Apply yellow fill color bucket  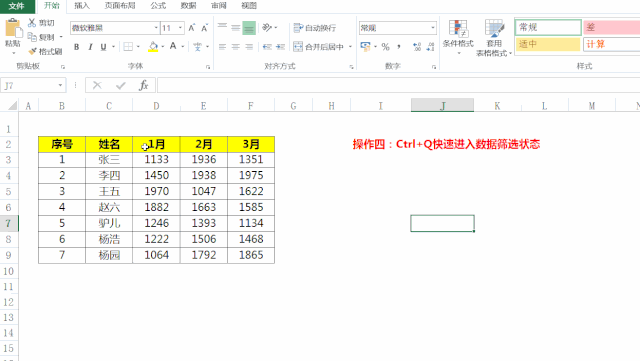pyautogui.click(x=153, y=47)
